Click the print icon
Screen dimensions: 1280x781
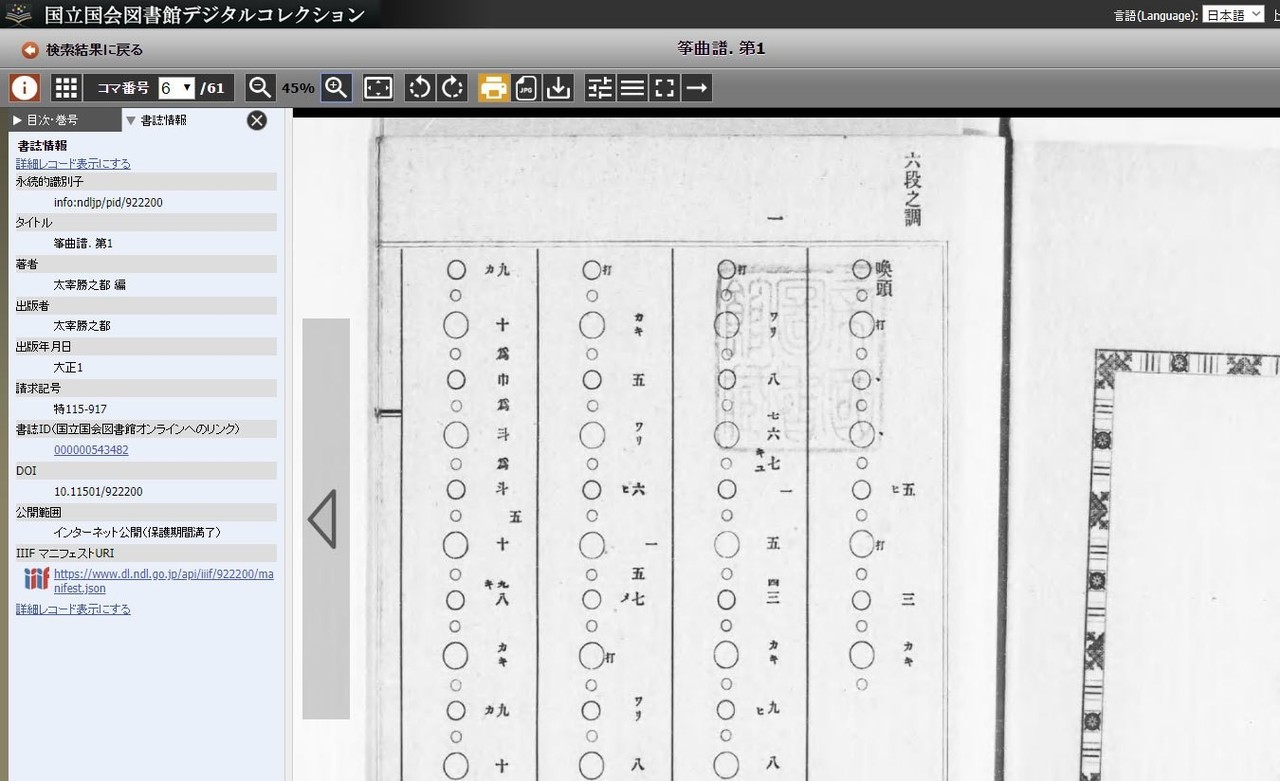tap(493, 88)
